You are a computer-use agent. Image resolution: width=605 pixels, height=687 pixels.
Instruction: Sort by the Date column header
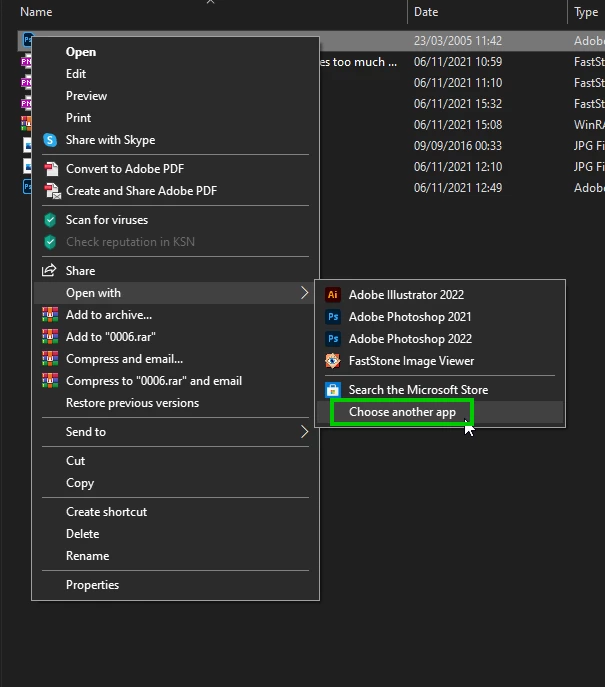[426, 12]
